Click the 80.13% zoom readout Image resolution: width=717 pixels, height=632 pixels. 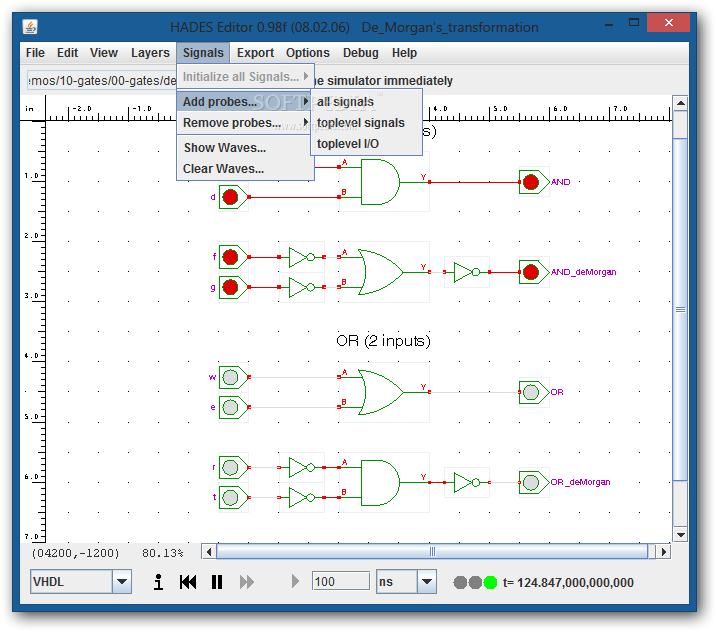tap(162, 553)
